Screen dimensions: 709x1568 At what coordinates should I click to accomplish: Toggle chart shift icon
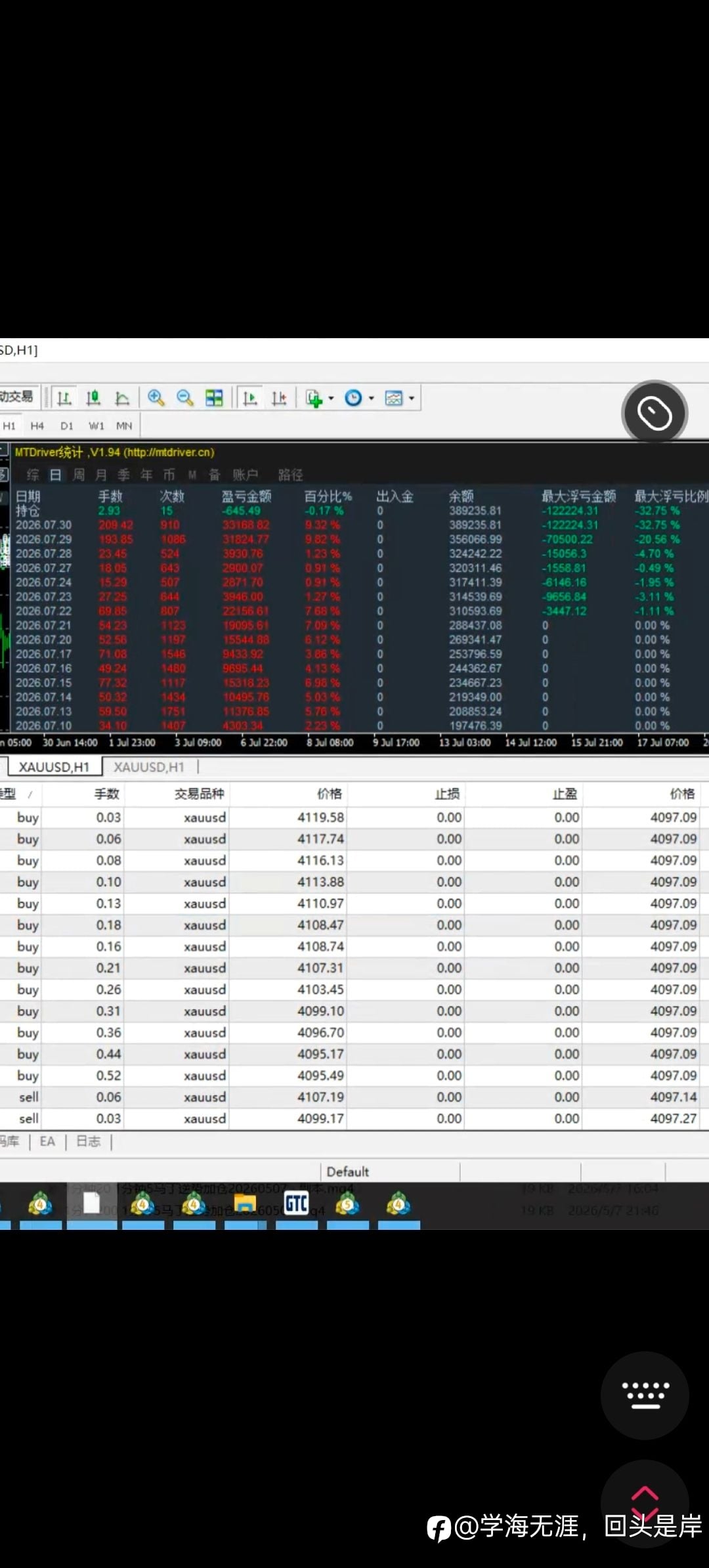[279, 398]
